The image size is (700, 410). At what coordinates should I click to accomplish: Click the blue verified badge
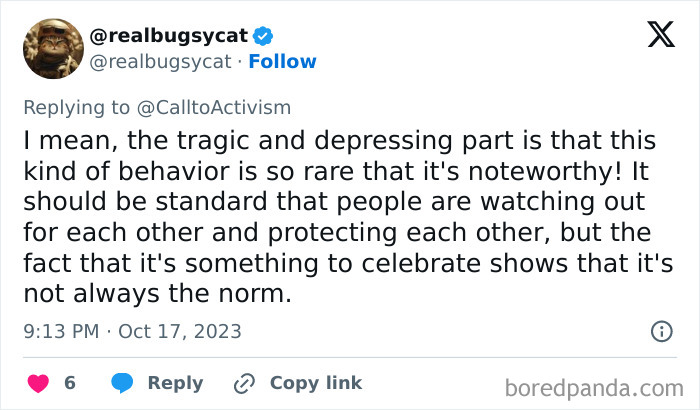click(x=263, y=37)
